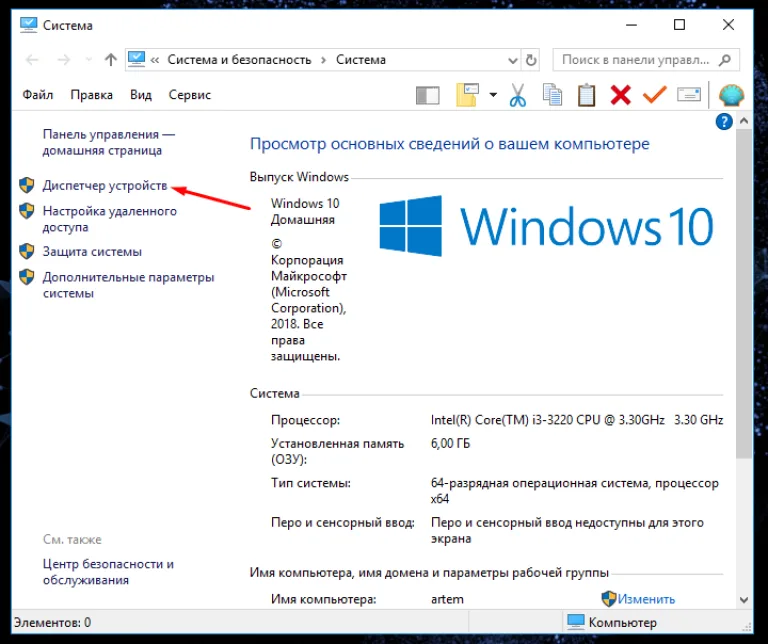Click scrollbar up arrow
Image resolution: width=768 pixels, height=644 pixels.
click(744, 120)
